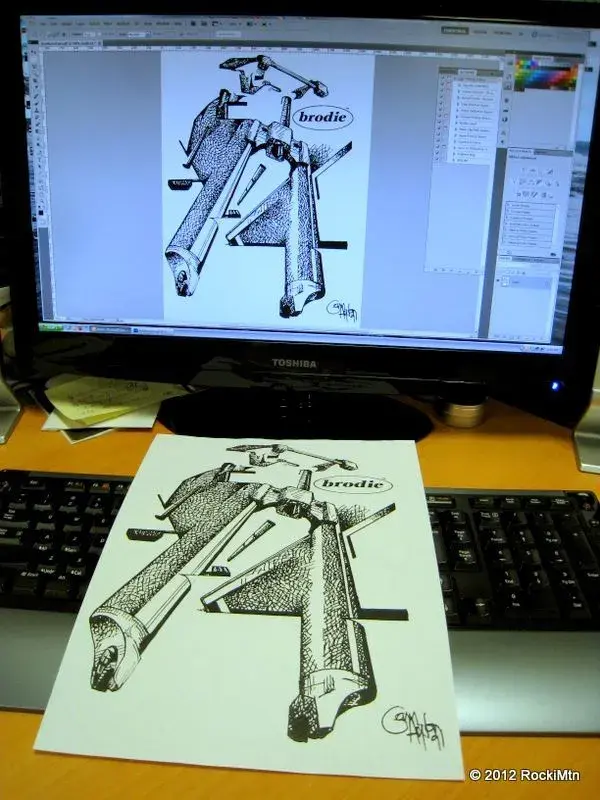Select the Essentials workspace button
The width and height of the screenshot is (600, 800).
point(454,30)
